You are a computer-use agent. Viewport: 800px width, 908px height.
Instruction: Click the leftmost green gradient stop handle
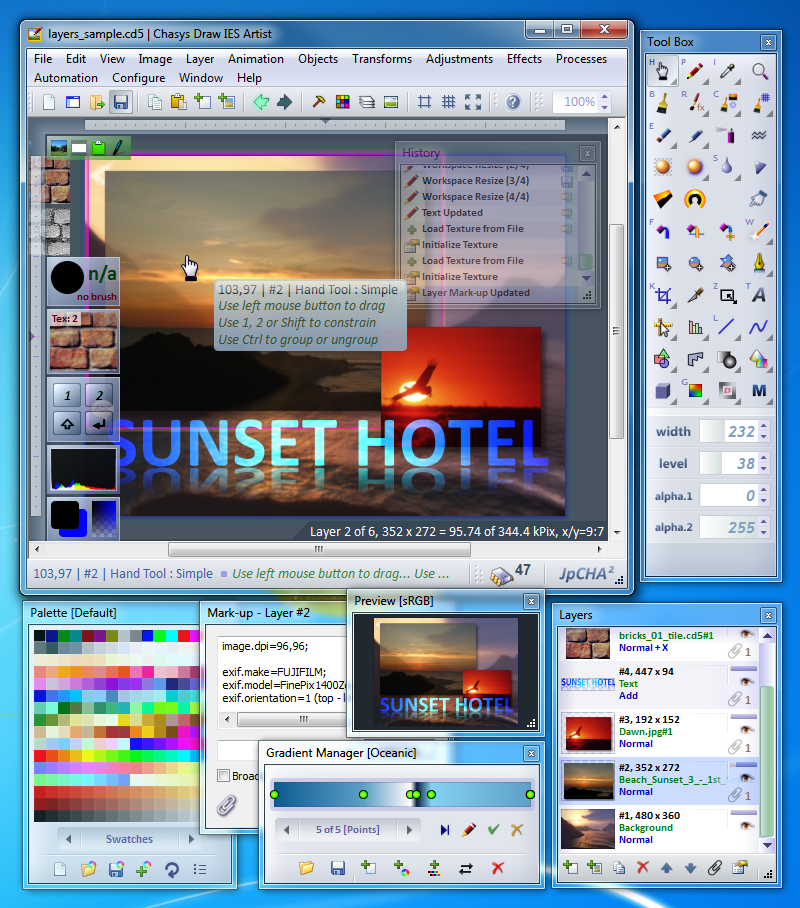coord(275,794)
